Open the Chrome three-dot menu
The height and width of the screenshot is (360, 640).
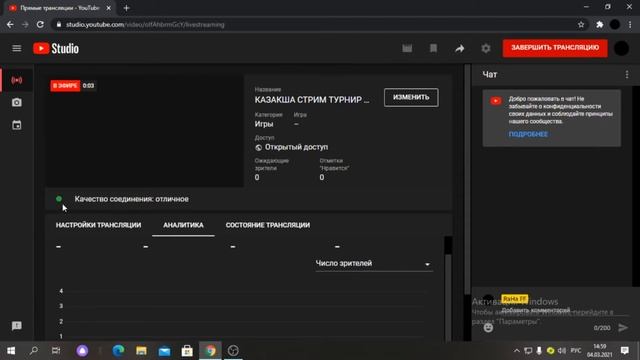(631, 24)
